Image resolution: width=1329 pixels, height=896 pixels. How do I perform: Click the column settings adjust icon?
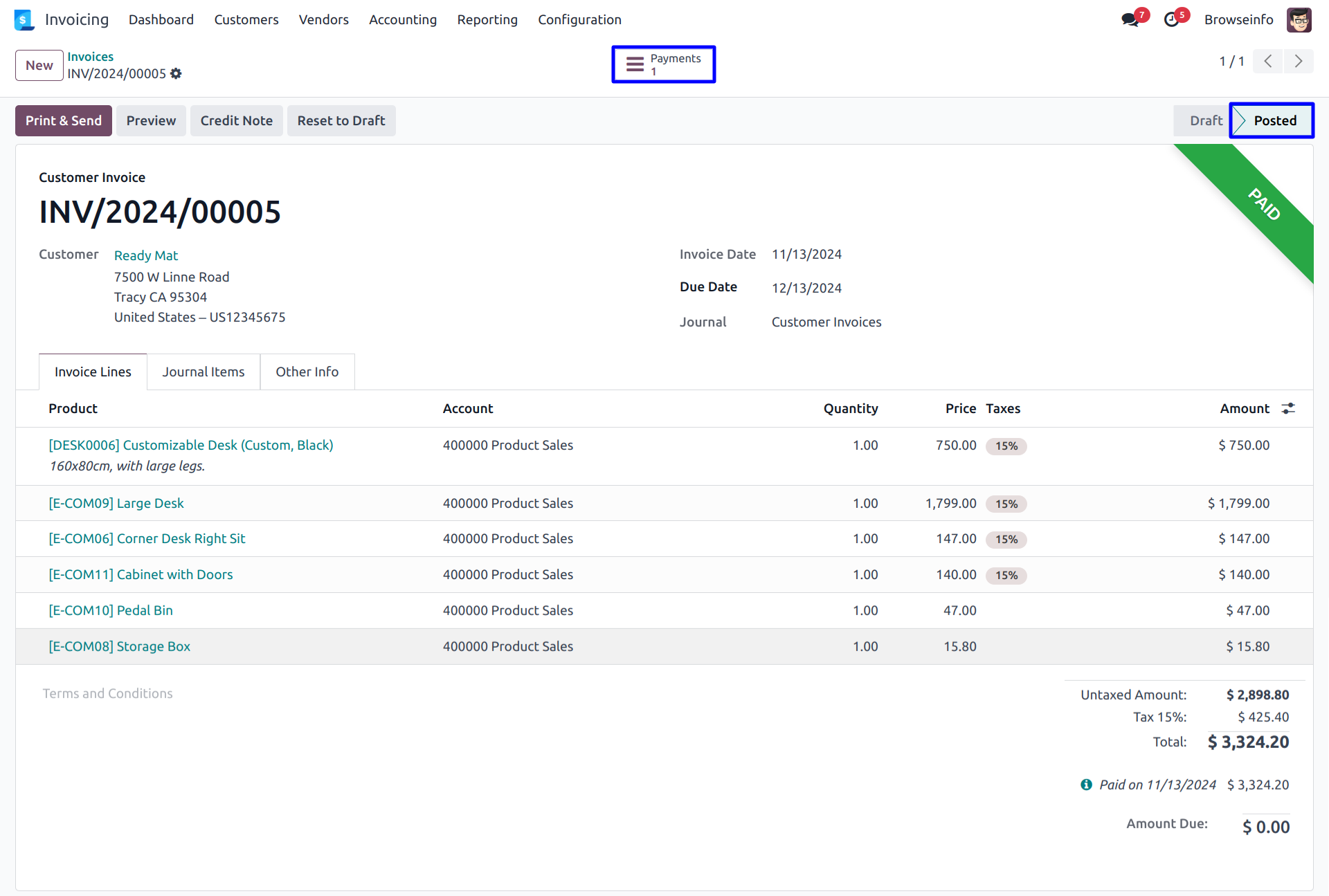[x=1288, y=408]
